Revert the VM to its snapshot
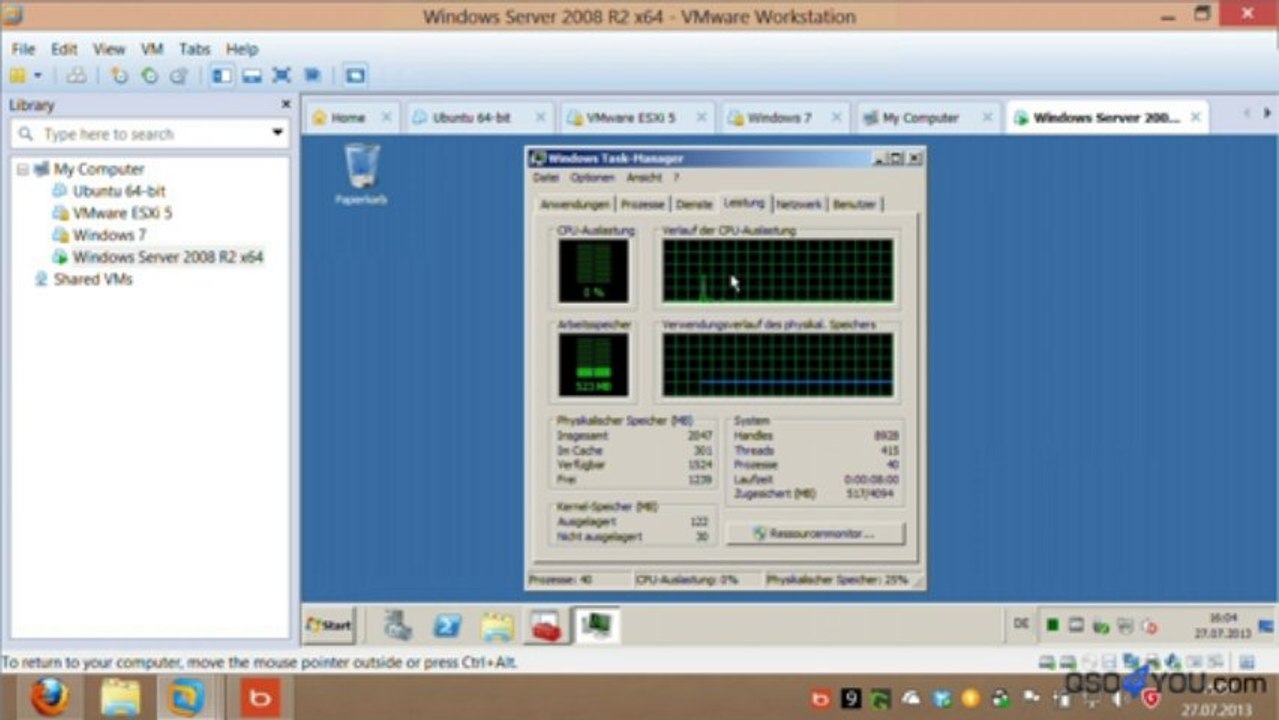This screenshot has height=720, width=1279. click(149, 75)
